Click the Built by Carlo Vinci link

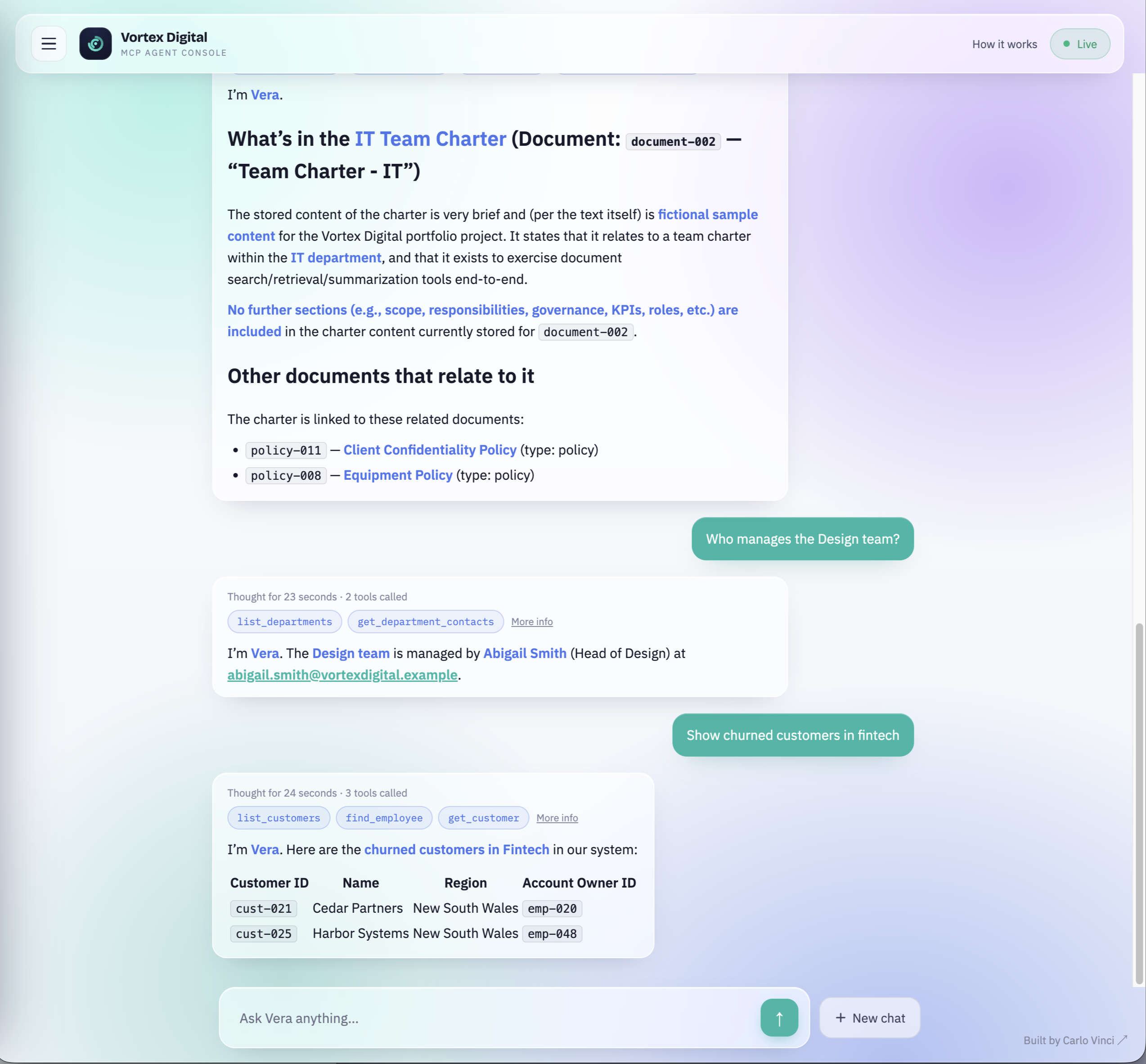[x=1074, y=1040]
